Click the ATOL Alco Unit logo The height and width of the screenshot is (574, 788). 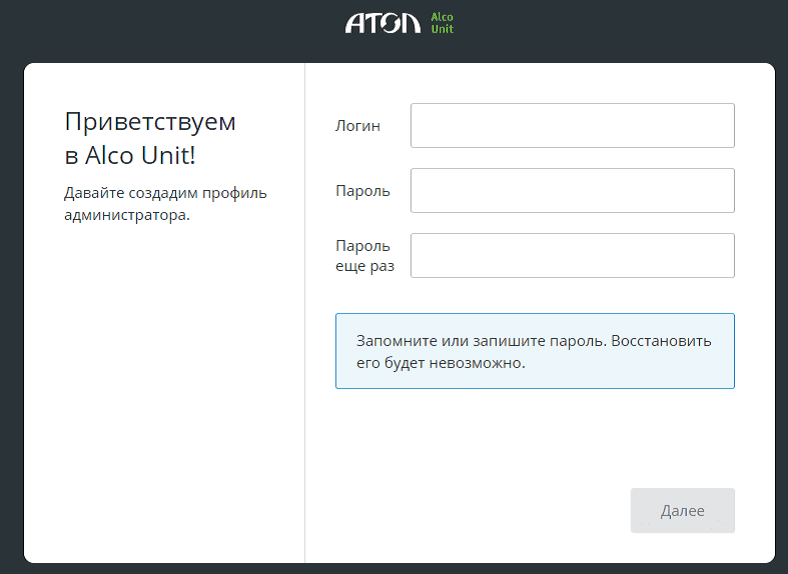(x=399, y=23)
